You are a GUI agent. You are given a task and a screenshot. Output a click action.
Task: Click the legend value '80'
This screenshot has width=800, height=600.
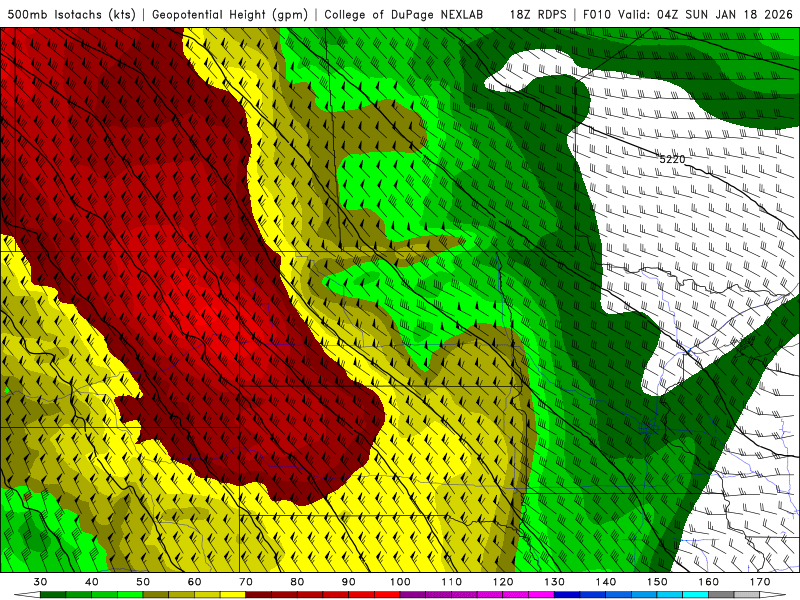click(297, 582)
